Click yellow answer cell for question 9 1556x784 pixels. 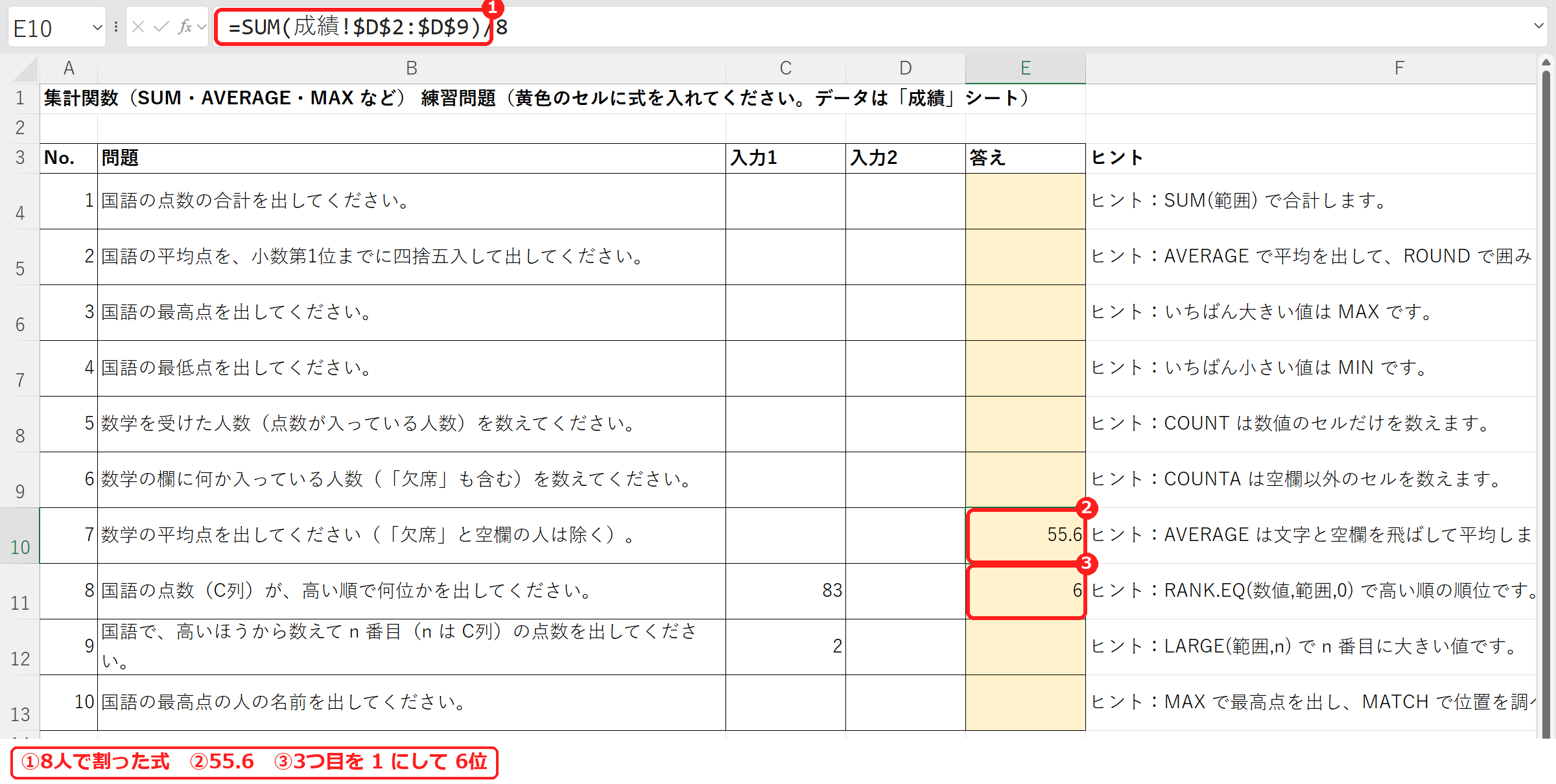click(x=1026, y=647)
